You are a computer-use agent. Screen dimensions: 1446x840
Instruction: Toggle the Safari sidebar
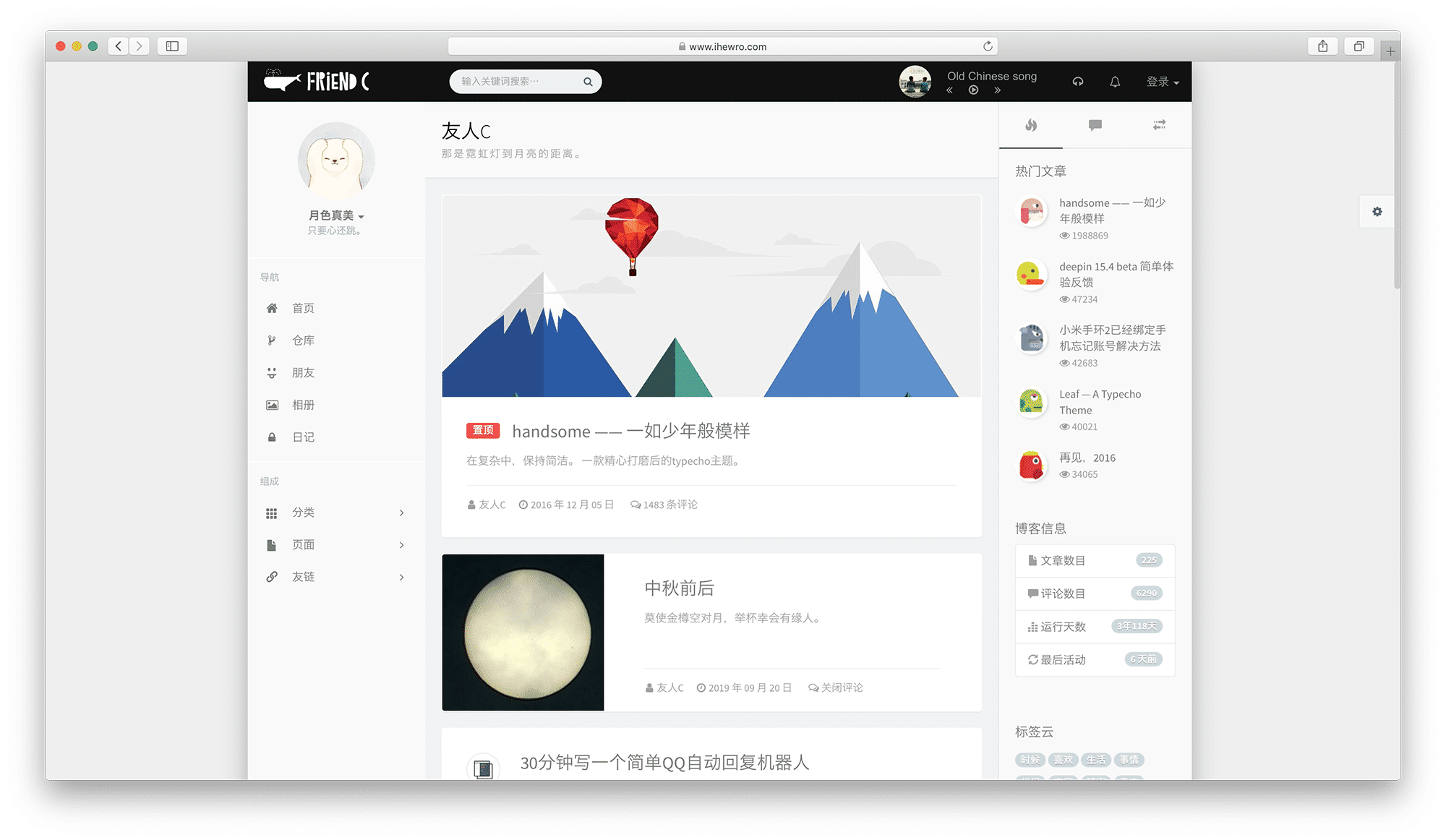tap(172, 46)
